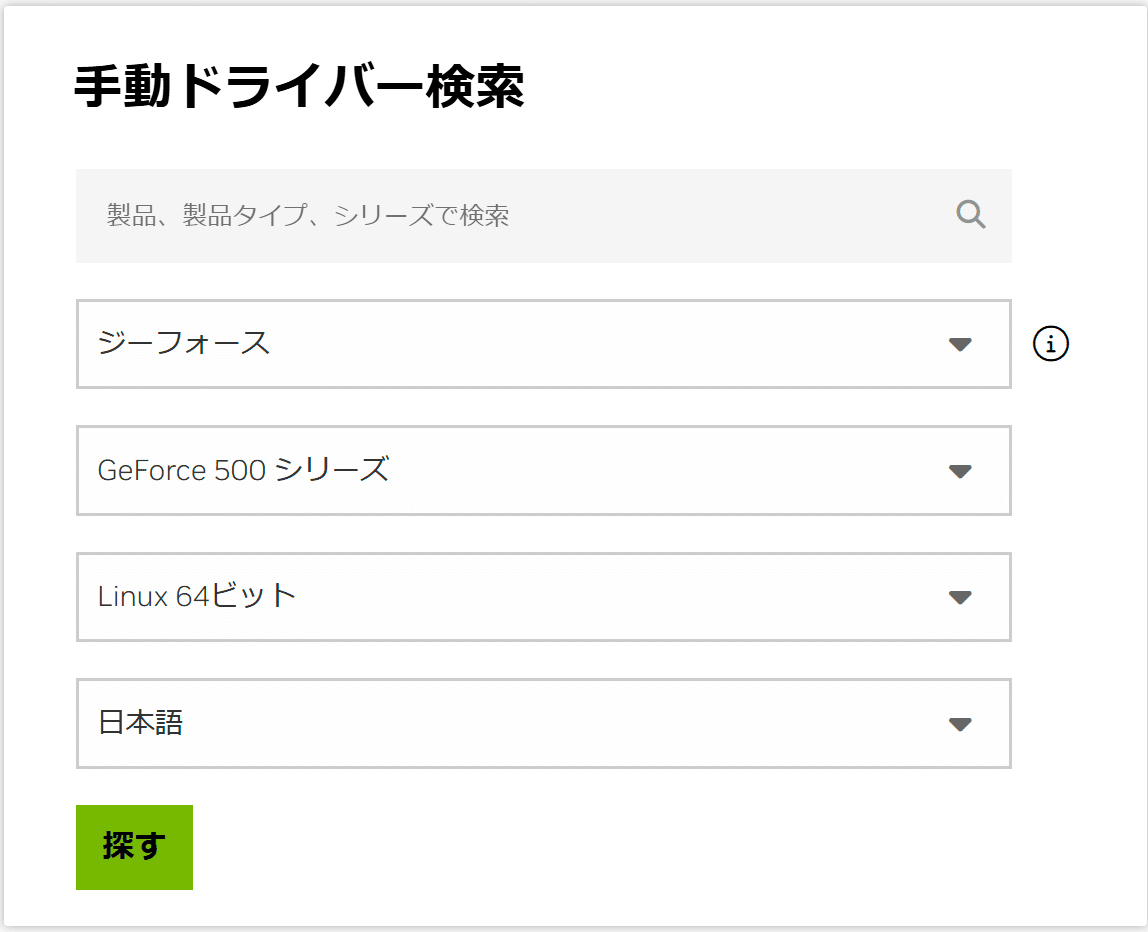
Task: Focus the 製品、製品タイプ search field
Action: [543, 216]
